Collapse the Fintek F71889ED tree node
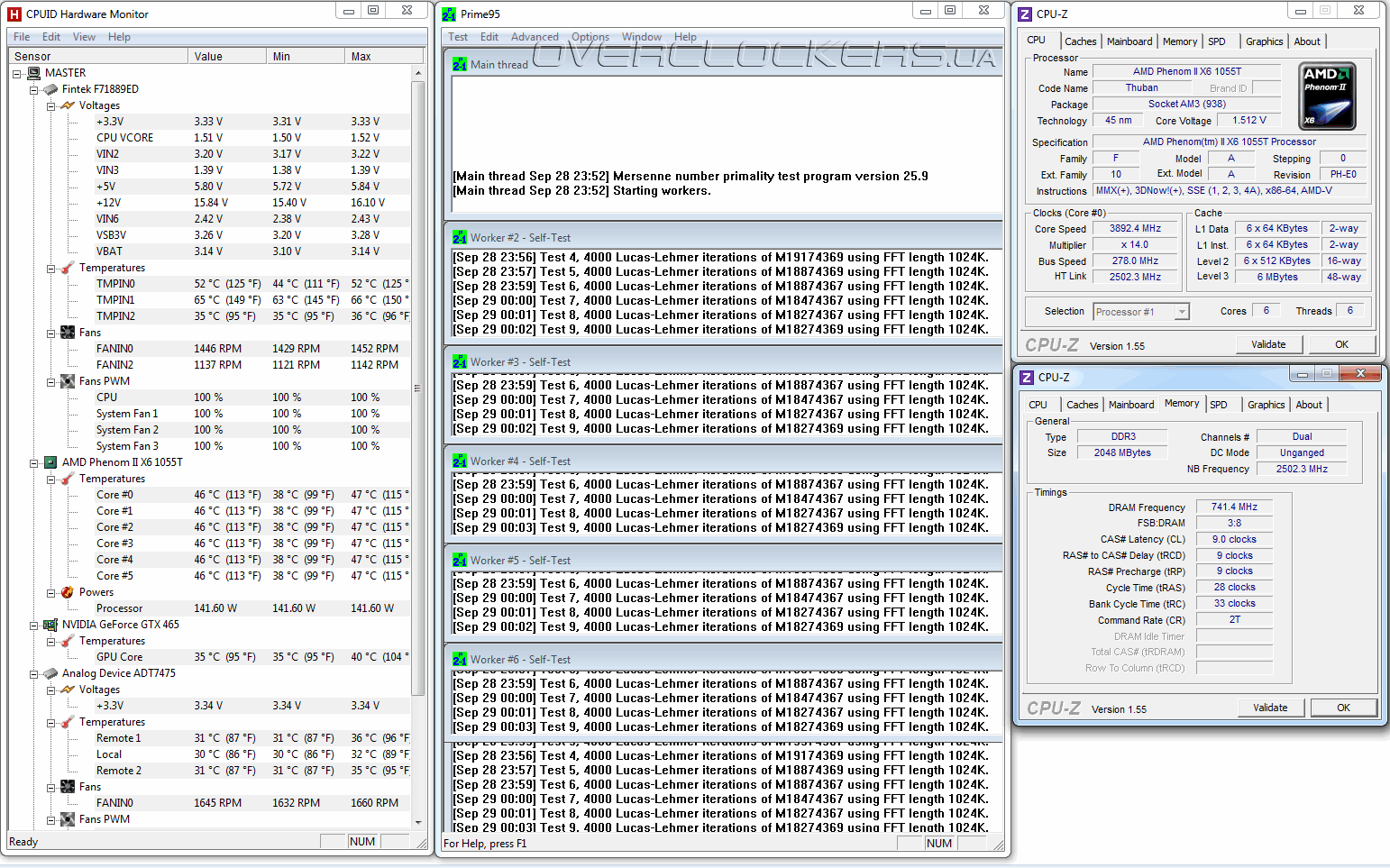 [34, 89]
